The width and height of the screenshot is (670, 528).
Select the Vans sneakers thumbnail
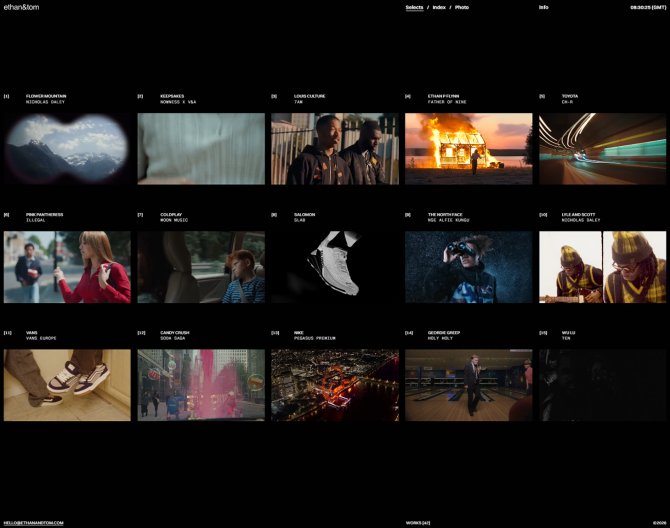coord(67,385)
